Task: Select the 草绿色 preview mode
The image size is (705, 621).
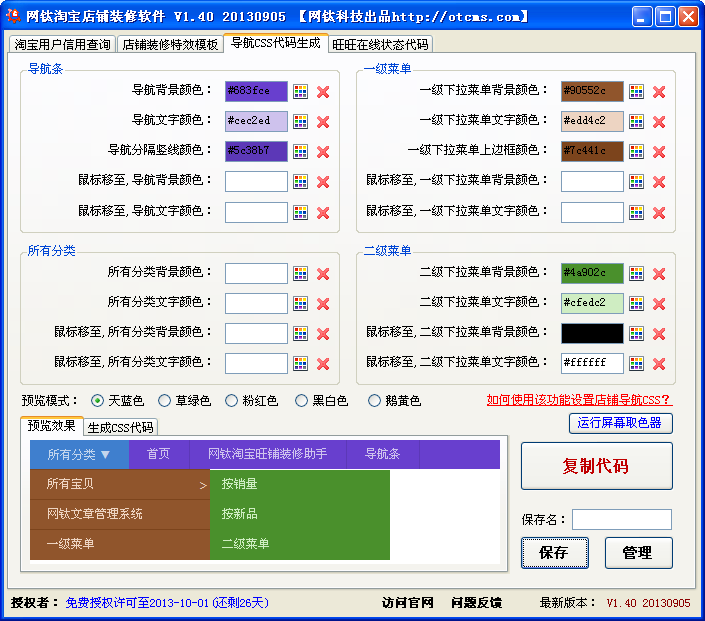Action: pyautogui.click(x=165, y=401)
